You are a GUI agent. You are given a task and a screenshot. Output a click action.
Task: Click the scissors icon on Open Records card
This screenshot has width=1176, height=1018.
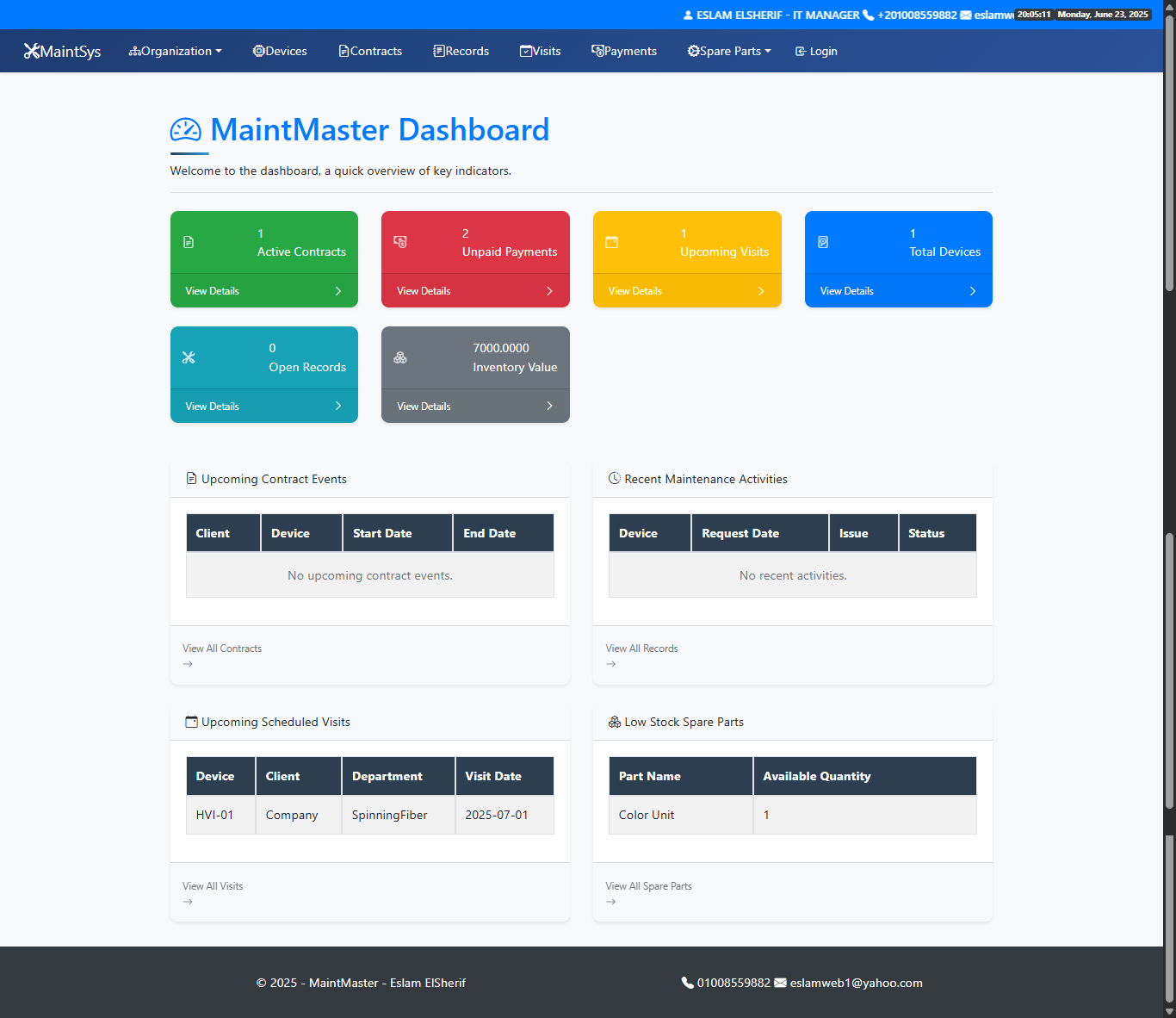[189, 357]
